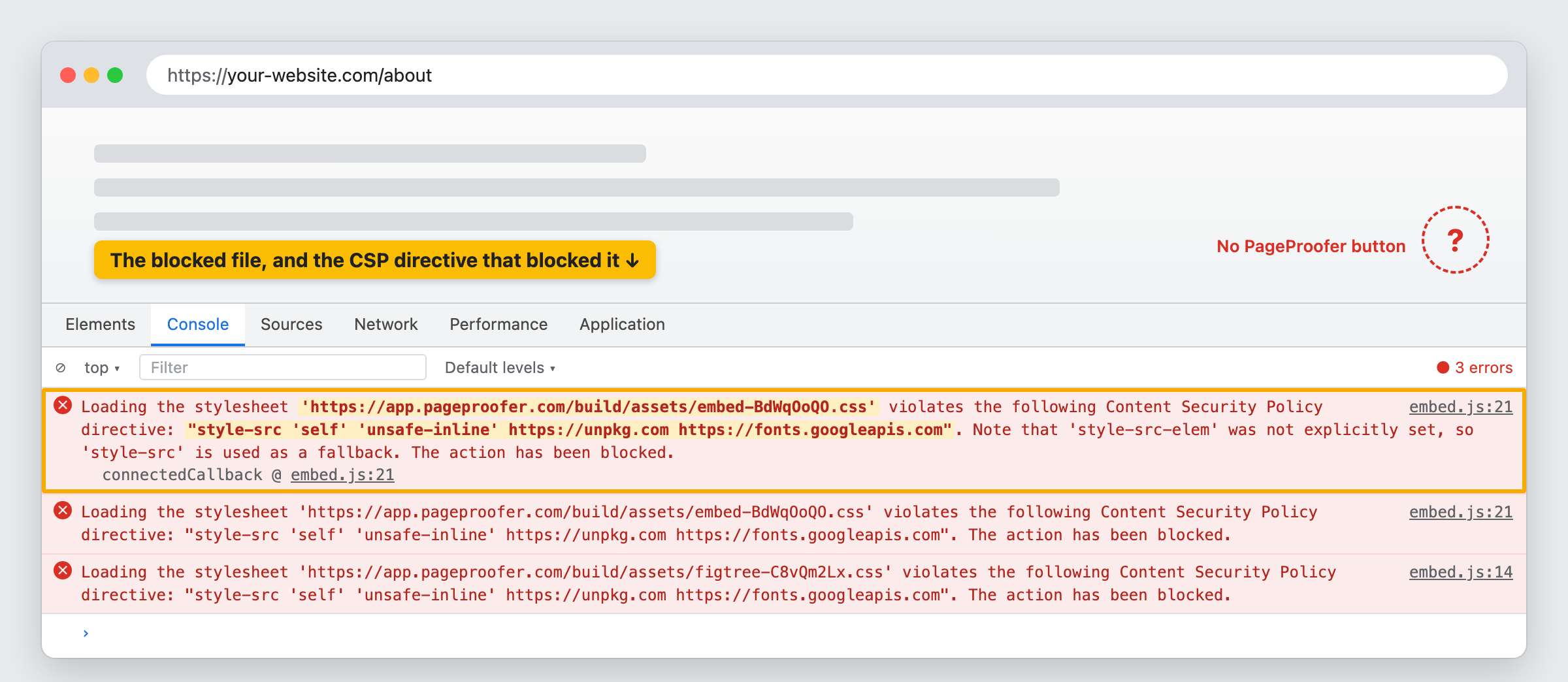Image resolution: width=1568 pixels, height=682 pixels.
Task: Click the red dot beside 3 errors
Action: click(1443, 368)
